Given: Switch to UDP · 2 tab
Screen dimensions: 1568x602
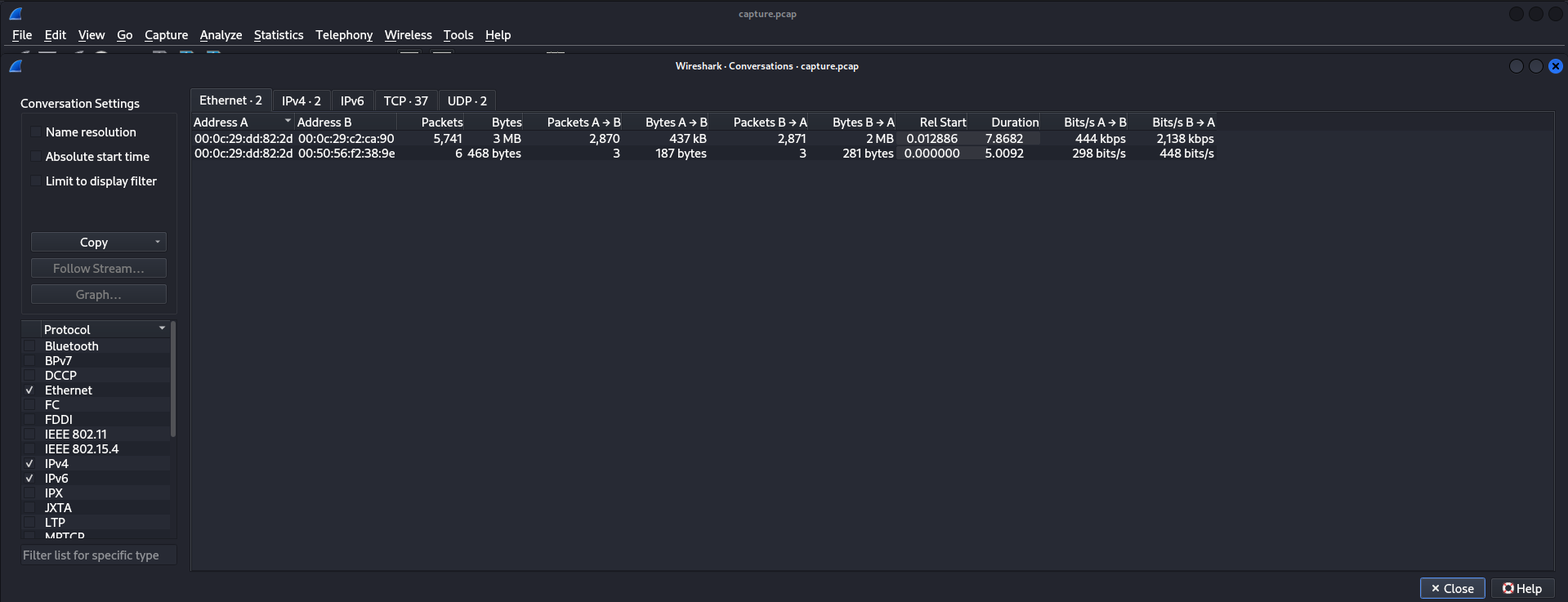Looking at the screenshot, I should 467,100.
